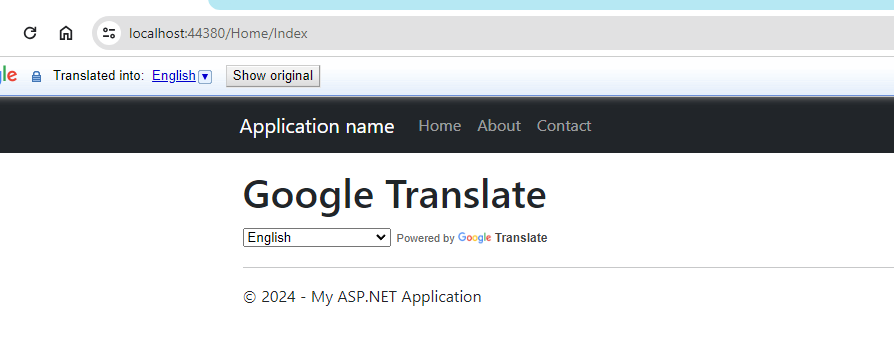Viewport: 894px width, 361px height.
Task: Open the About navigation item
Action: point(499,125)
